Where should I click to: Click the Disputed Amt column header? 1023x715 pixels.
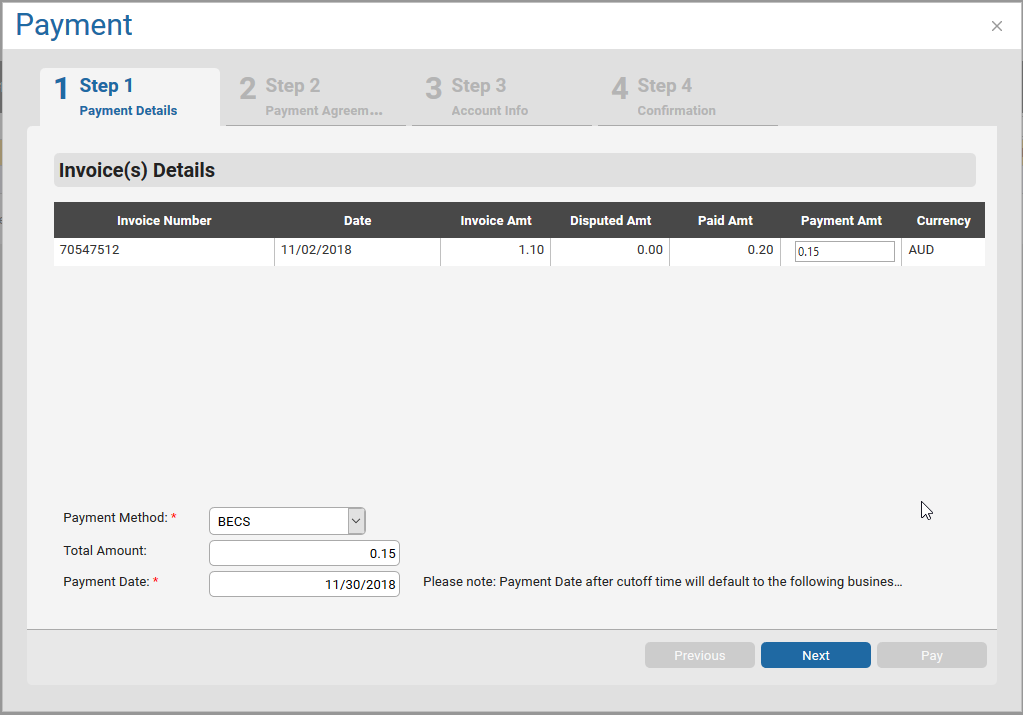coord(610,220)
